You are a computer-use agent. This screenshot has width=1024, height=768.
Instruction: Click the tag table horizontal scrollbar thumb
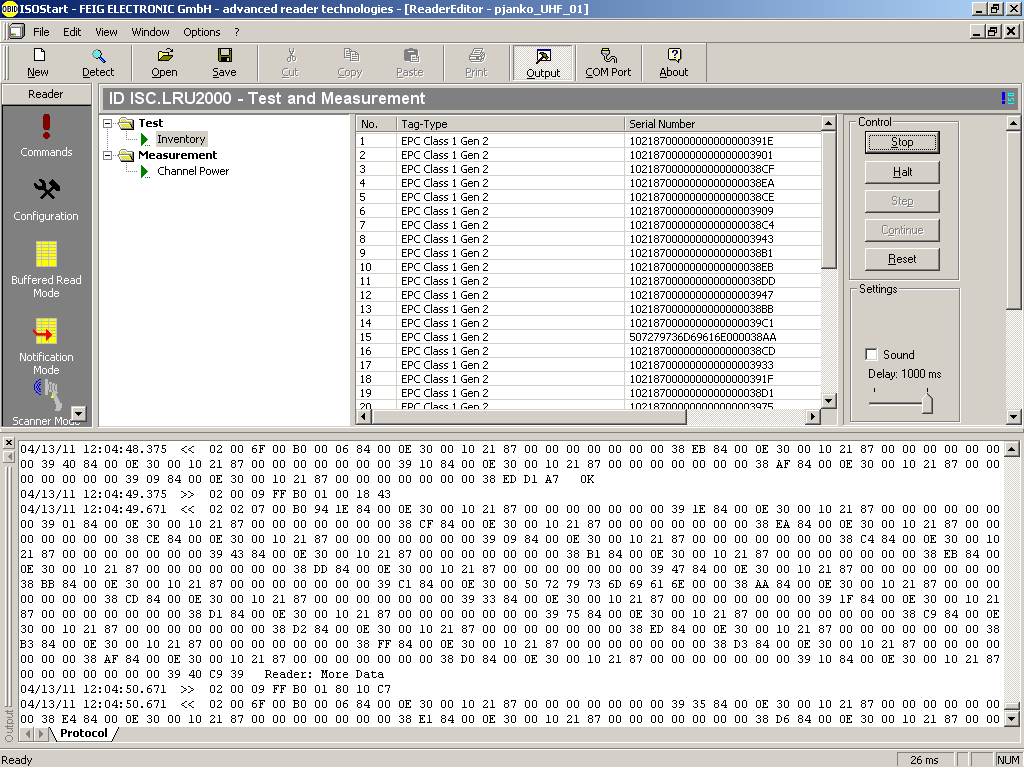click(x=529, y=417)
